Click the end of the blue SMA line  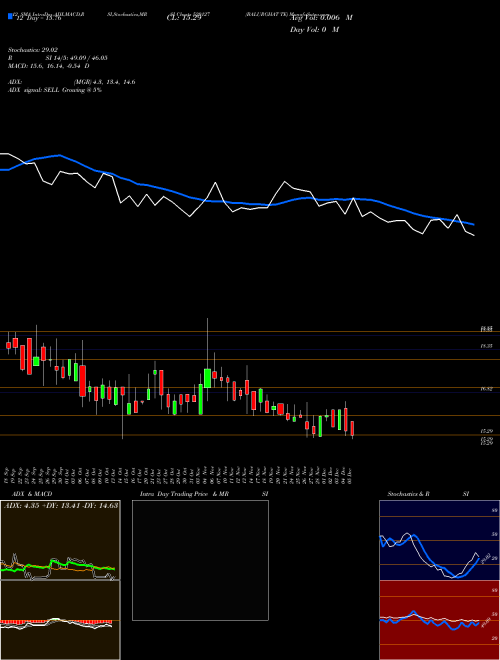pos(474,225)
